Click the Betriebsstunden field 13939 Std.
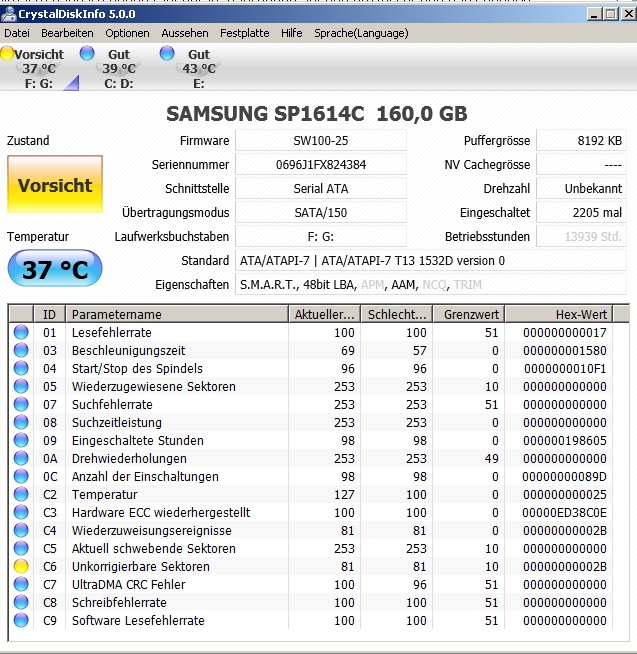 (x=582, y=236)
